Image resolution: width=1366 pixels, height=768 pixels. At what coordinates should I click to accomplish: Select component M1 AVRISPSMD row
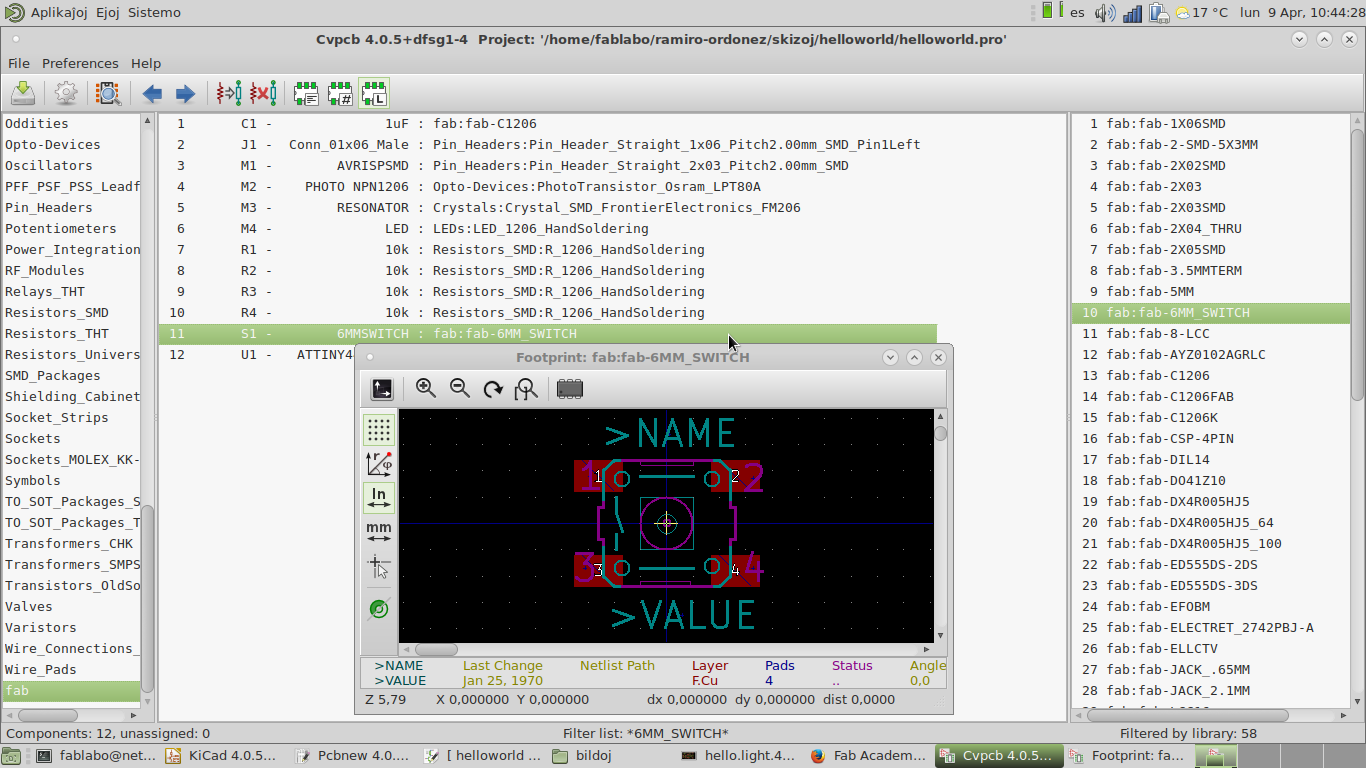(x=548, y=165)
